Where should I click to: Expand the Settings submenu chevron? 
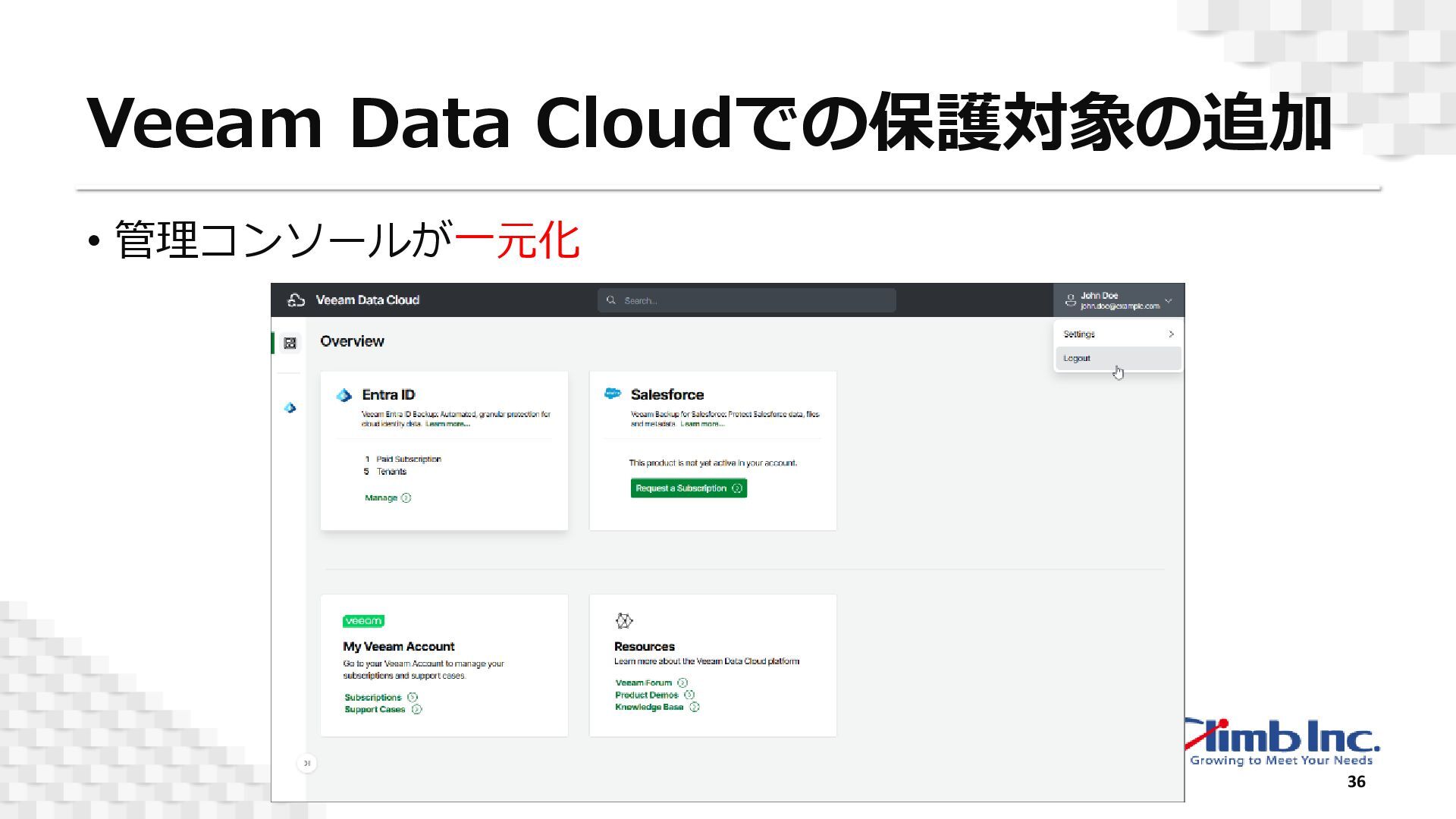(1171, 334)
